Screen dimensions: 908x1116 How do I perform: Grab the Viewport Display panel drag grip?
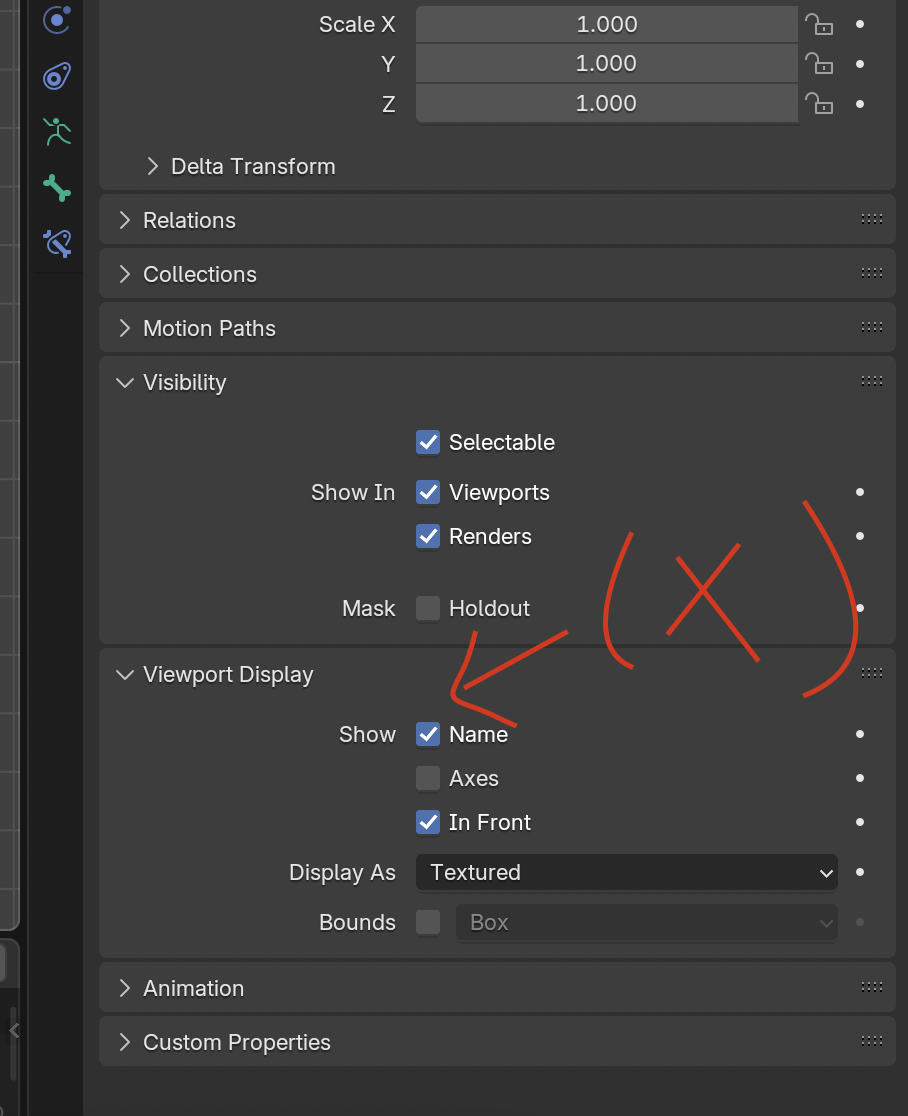pyautogui.click(x=872, y=673)
